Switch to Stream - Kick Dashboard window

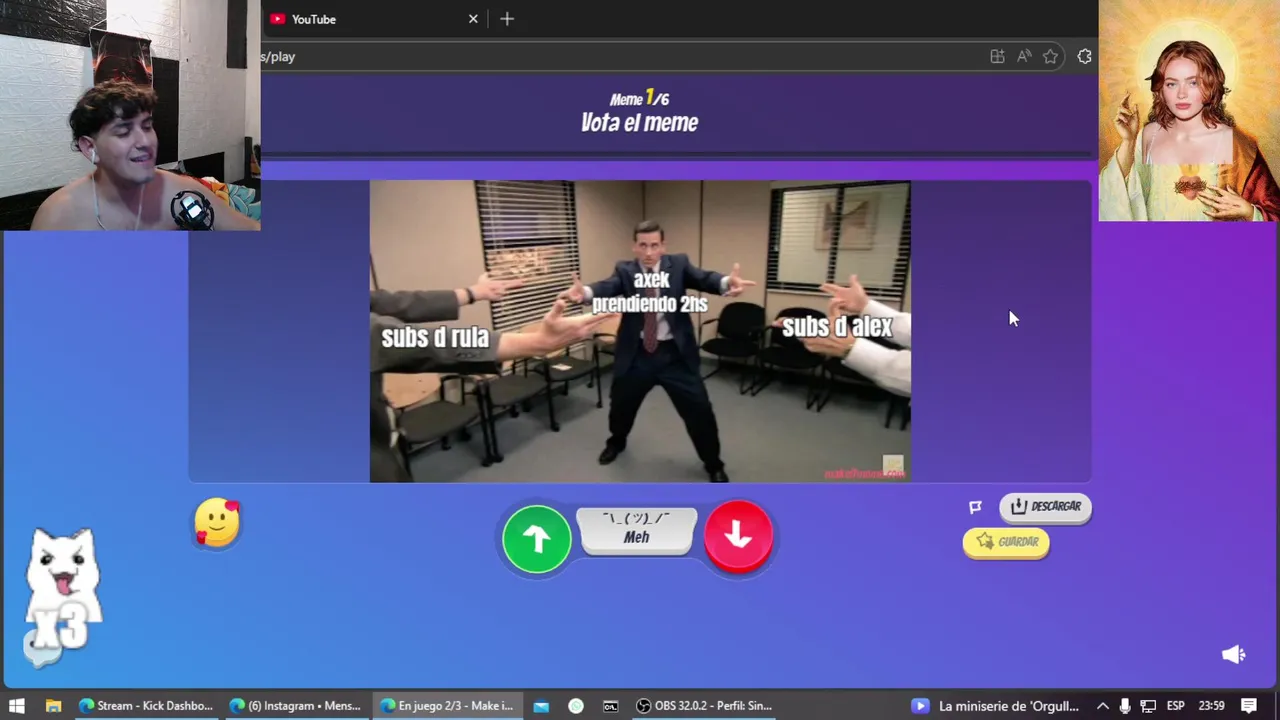coord(146,706)
